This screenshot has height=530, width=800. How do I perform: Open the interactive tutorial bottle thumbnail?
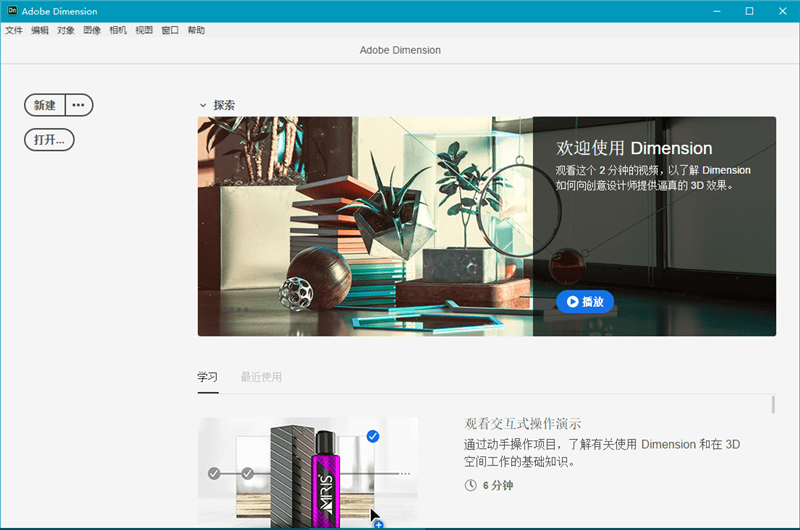pos(307,471)
